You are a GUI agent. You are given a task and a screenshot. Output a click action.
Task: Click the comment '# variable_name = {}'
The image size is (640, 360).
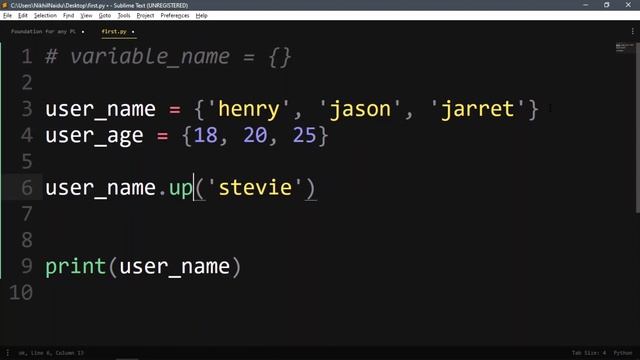[x=168, y=57]
